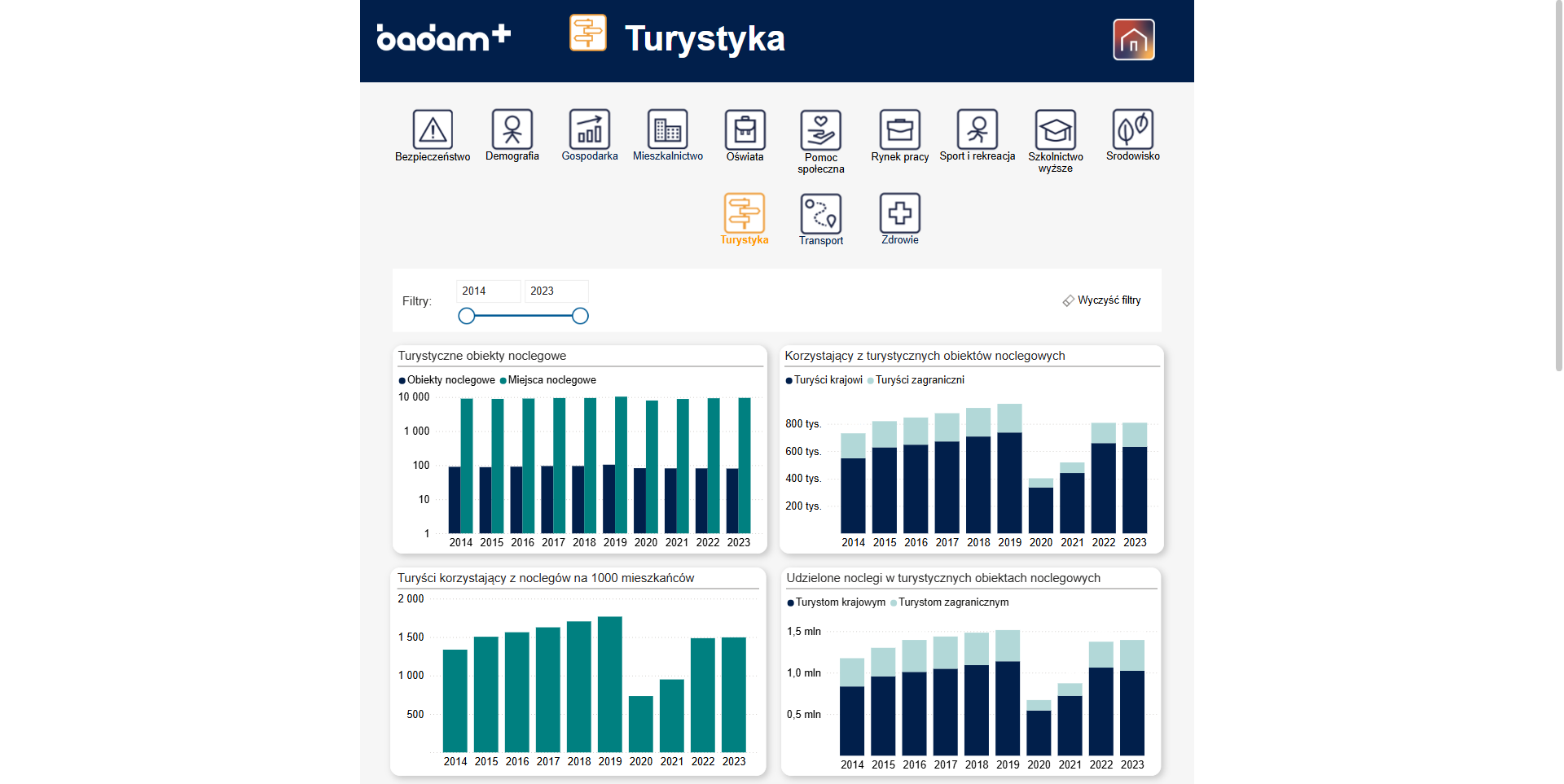Click the end year field showing 2023
1564x784 pixels.
click(556, 291)
